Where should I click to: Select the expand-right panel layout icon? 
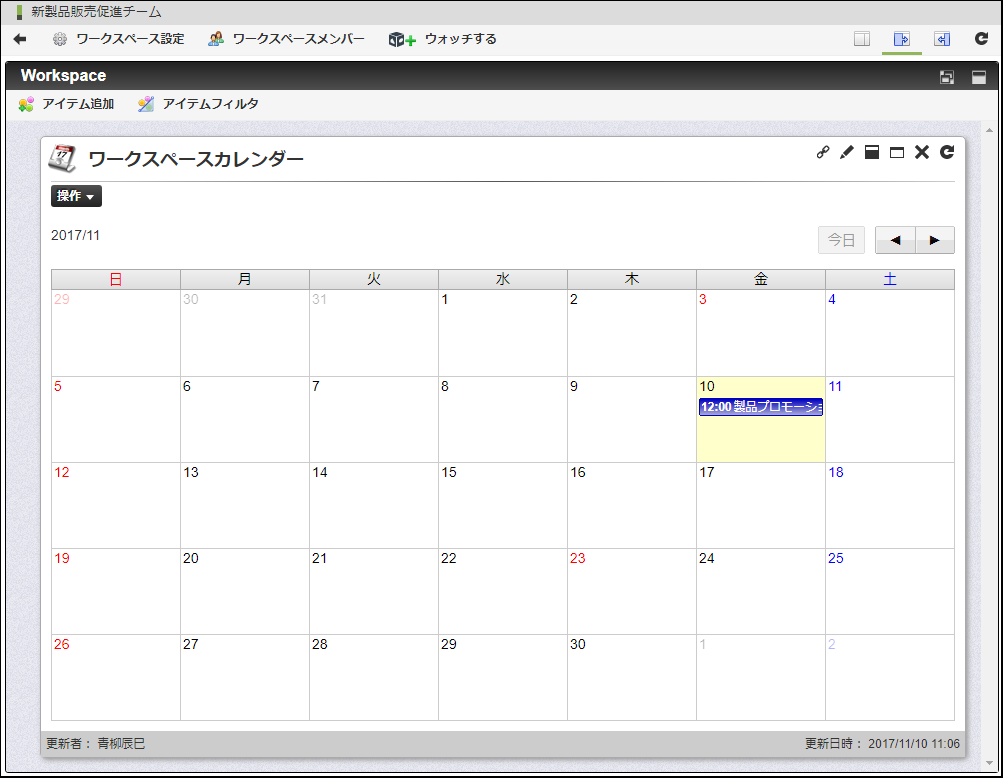point(901,39)
